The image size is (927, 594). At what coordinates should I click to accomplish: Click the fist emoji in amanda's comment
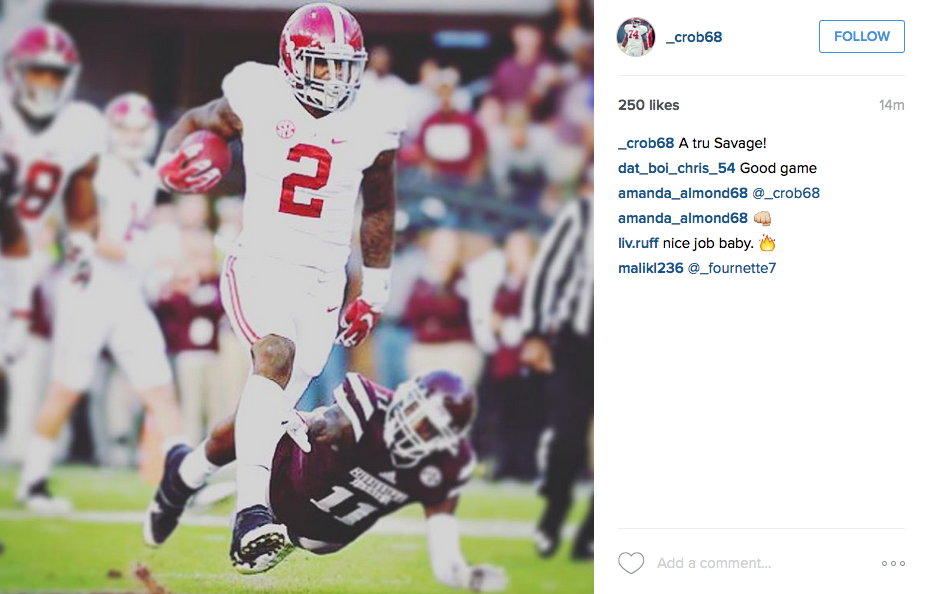pos(763,218)
